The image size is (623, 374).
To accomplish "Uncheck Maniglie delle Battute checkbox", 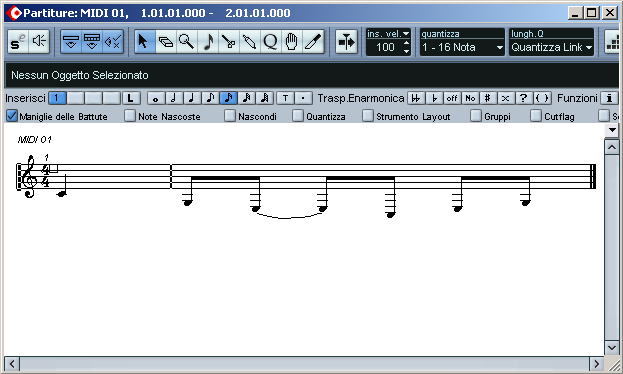I will (x=12, y=116).
